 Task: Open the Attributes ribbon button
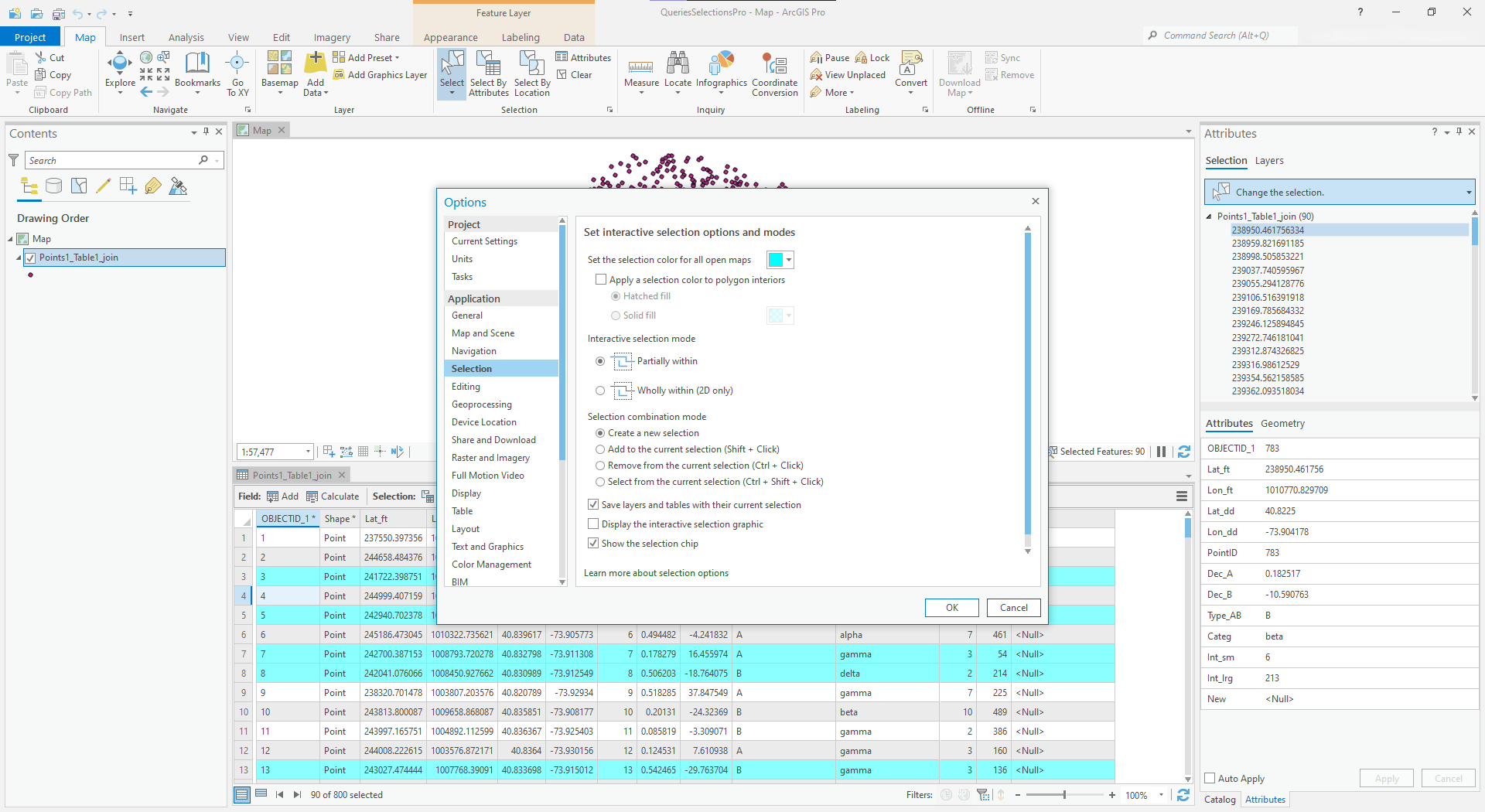tap(583, 58)
